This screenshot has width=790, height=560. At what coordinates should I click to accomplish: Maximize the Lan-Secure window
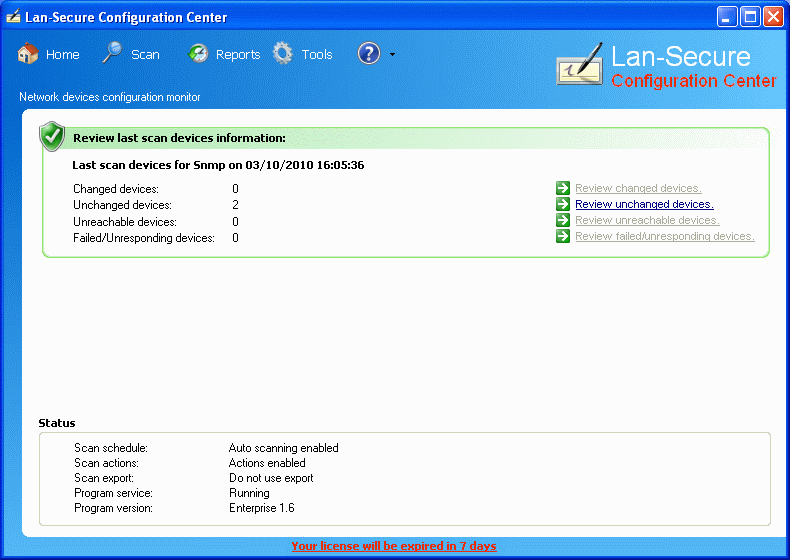tap(750, 17)
